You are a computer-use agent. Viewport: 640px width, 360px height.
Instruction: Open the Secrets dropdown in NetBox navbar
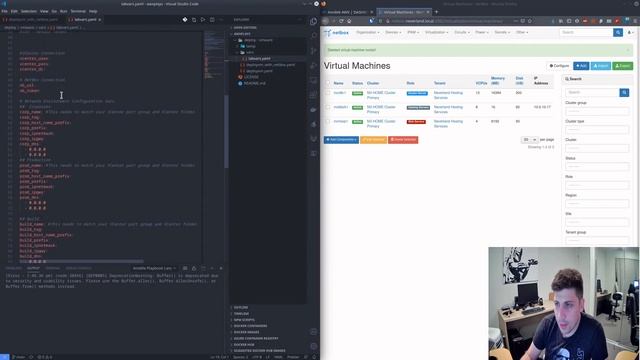502,32
